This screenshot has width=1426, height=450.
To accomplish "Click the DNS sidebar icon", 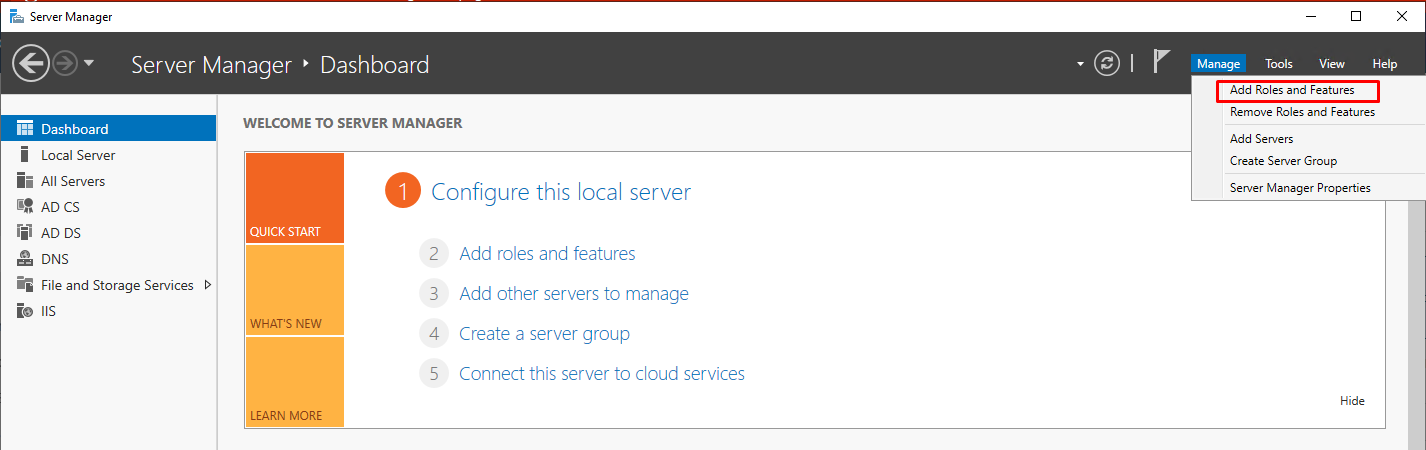I will pos(25,259).
